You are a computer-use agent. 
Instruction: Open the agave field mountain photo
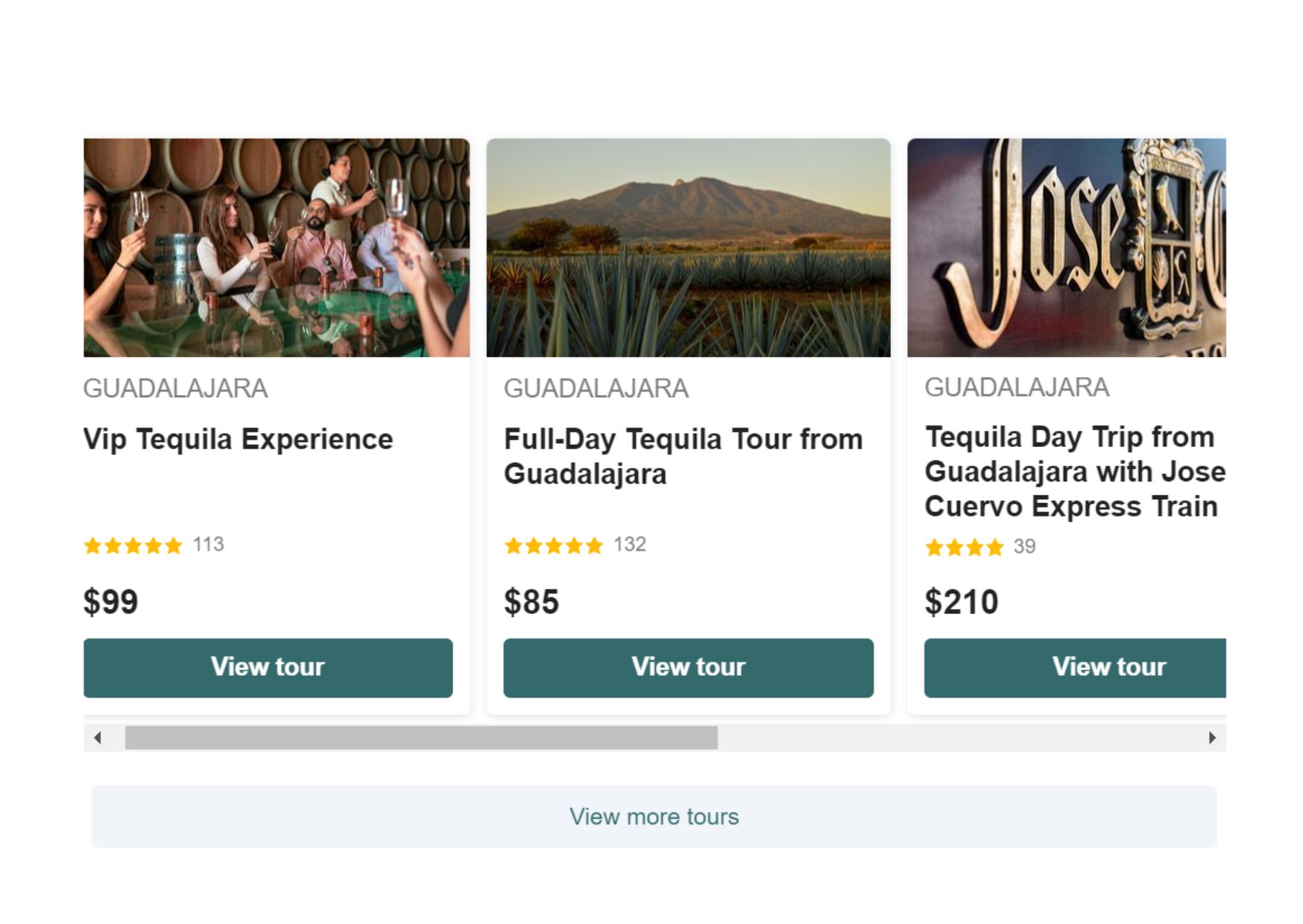[x=688, y=247]
